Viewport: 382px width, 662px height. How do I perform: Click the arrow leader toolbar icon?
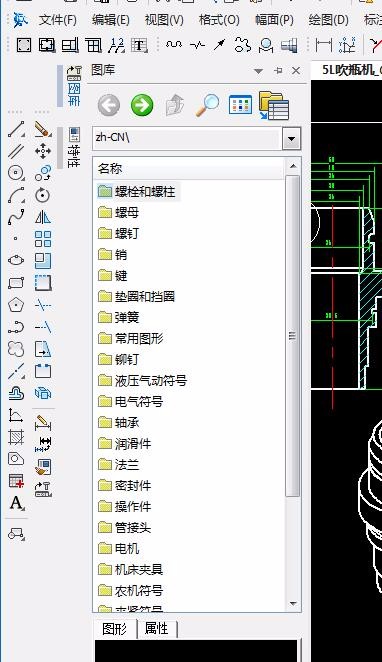pos(219,45)
